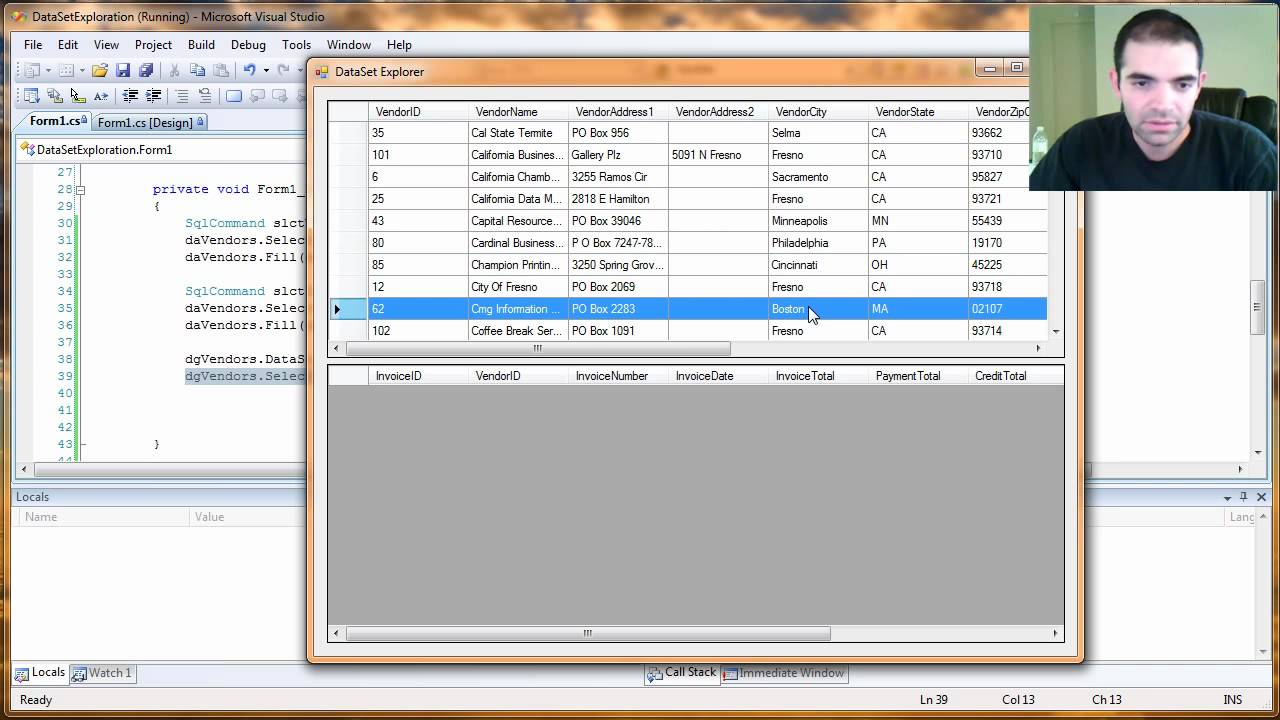
Task: Comment out the selected lines
Action: [182, 96]
